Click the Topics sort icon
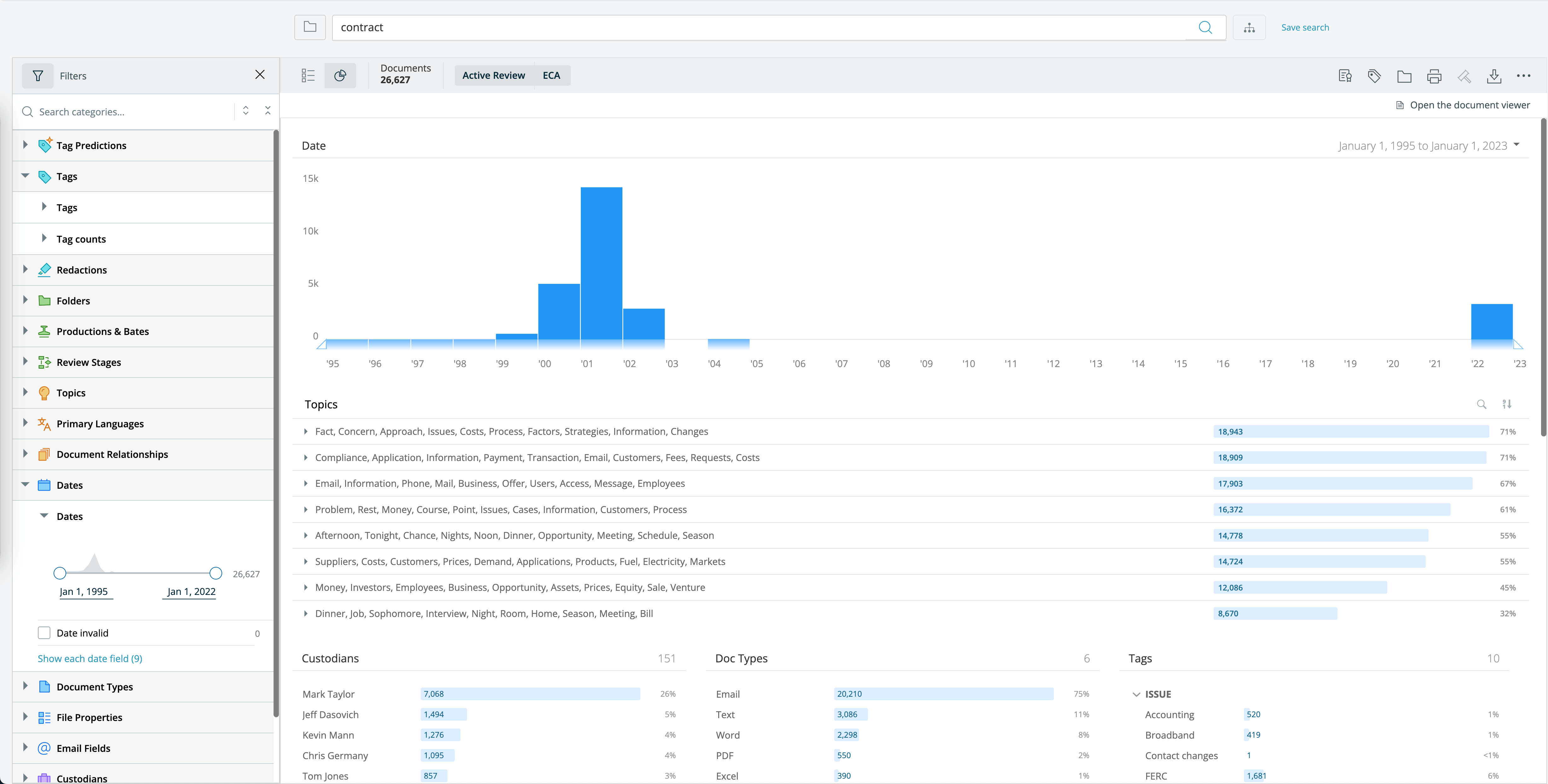The height and width of the screenshot is (784, 1548). (x=1506, y=404)
